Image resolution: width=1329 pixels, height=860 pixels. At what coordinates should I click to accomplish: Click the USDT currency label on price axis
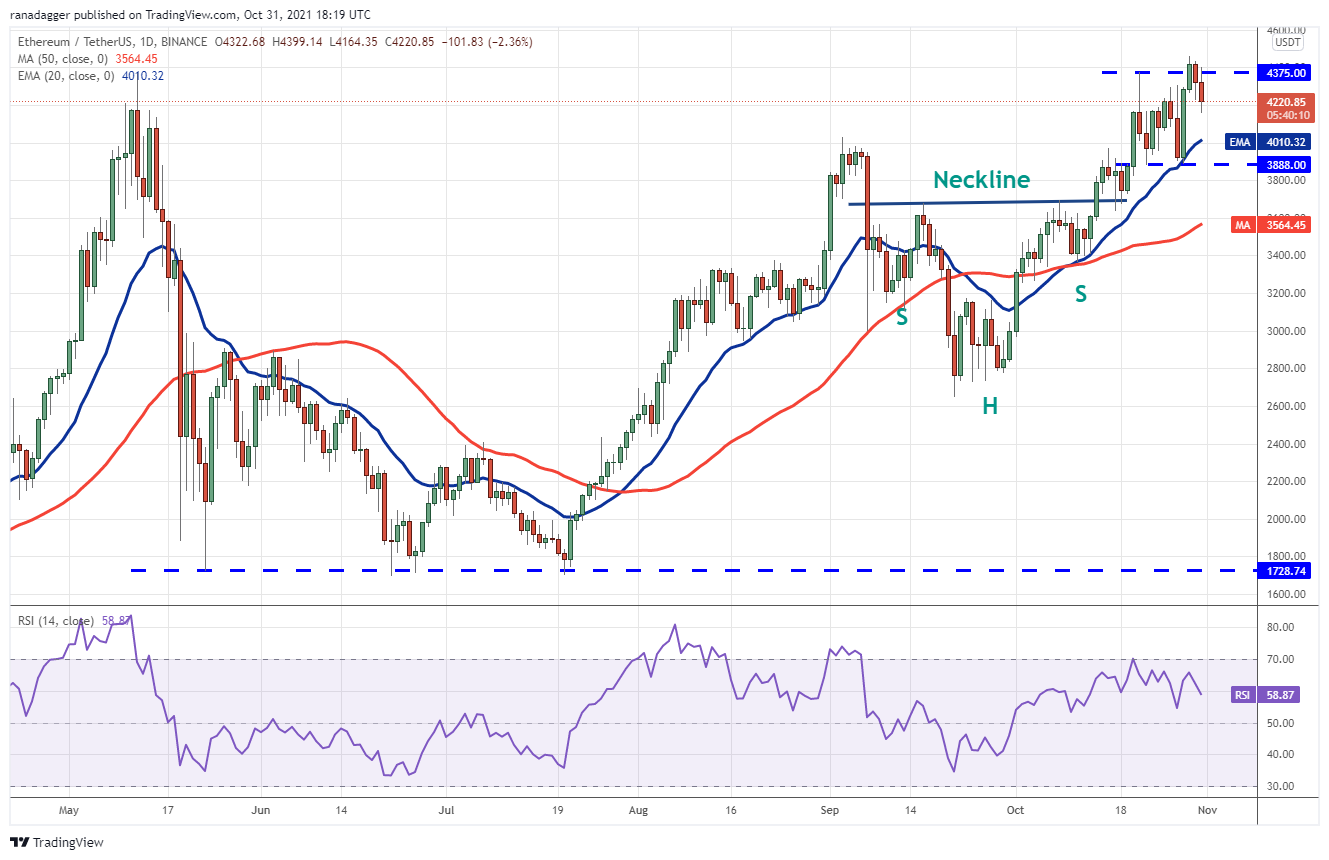(1286, 42)
